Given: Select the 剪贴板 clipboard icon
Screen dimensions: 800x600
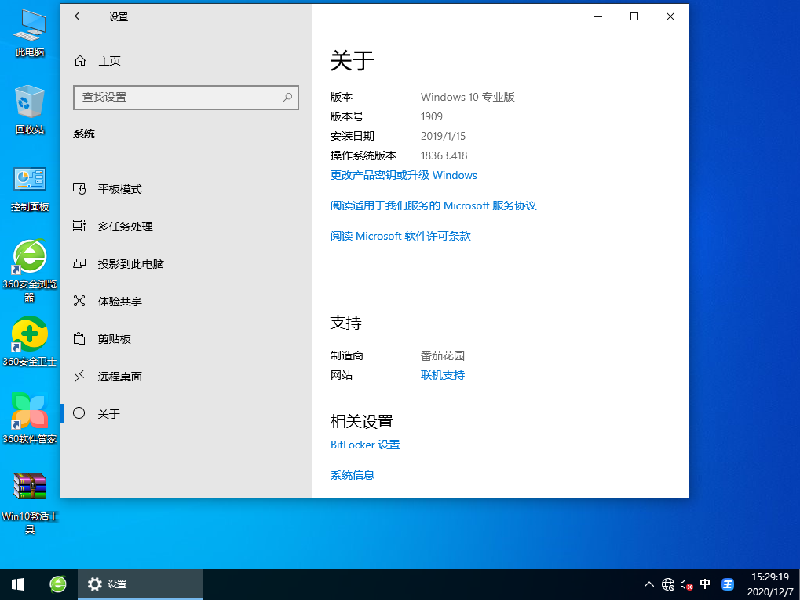Looking at the screenshot, I should tap(80, 339).
